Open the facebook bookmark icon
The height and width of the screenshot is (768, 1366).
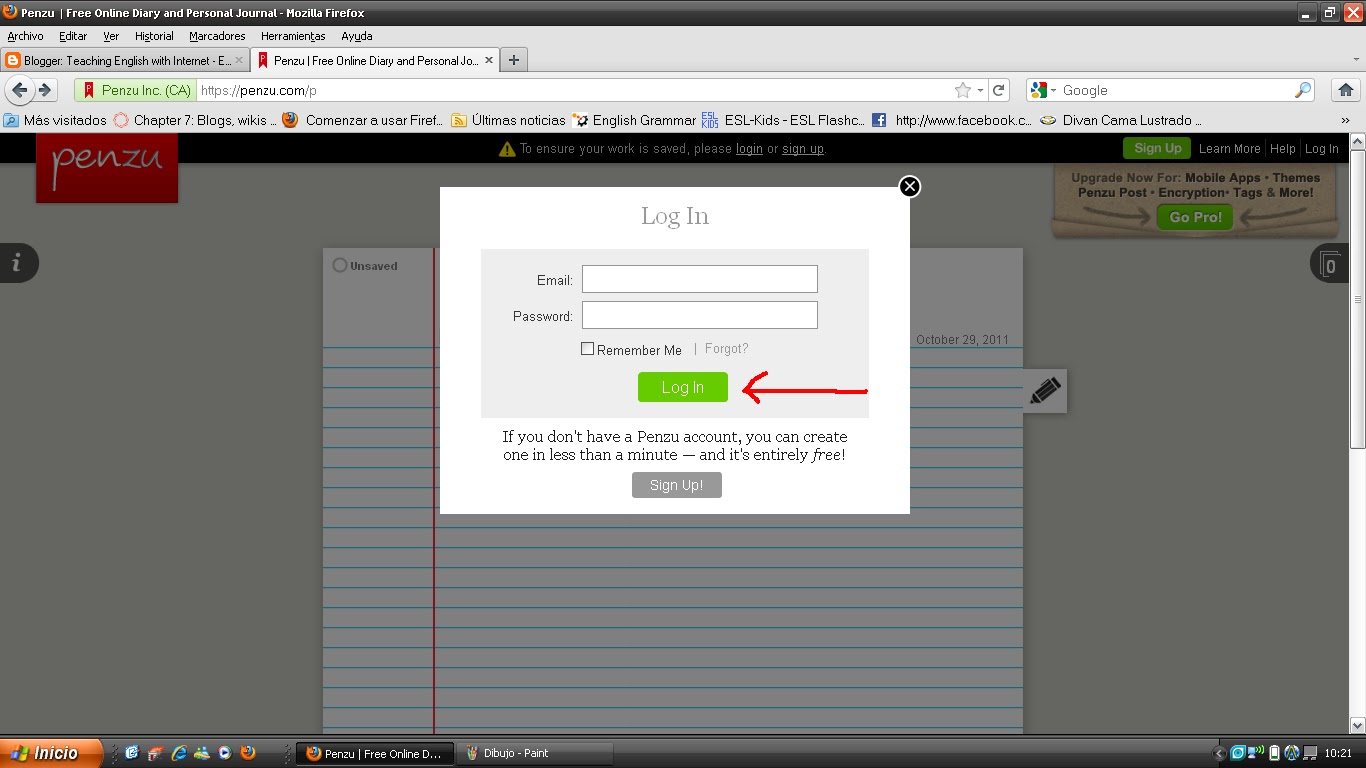[879, 120]
